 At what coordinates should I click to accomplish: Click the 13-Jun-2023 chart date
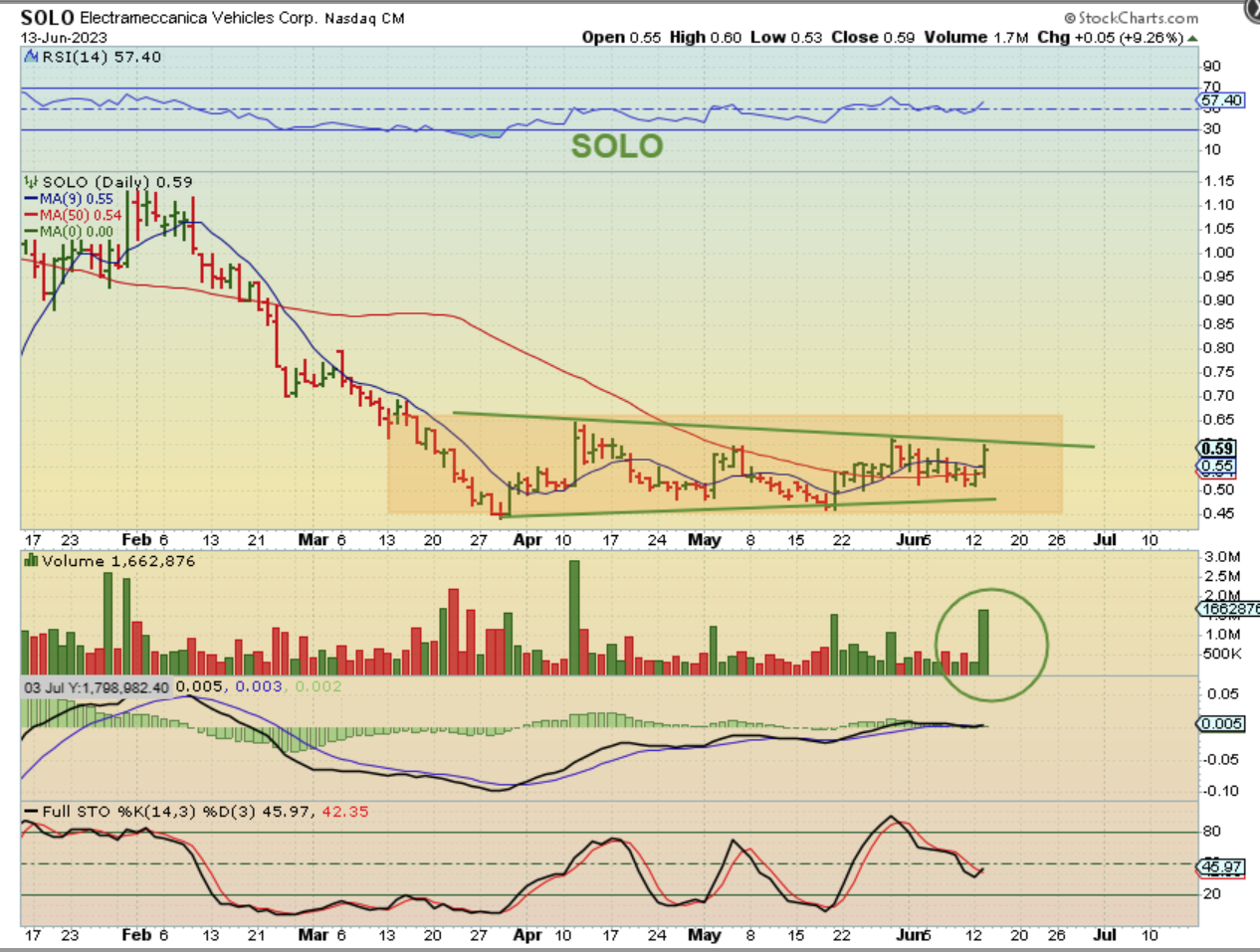click(64, 38)
